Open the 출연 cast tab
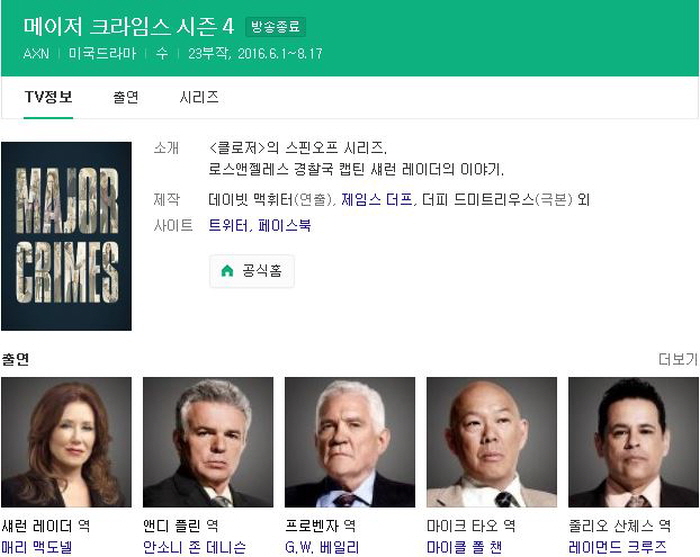This screenshot has height=557, width=700. click(126, 97)
